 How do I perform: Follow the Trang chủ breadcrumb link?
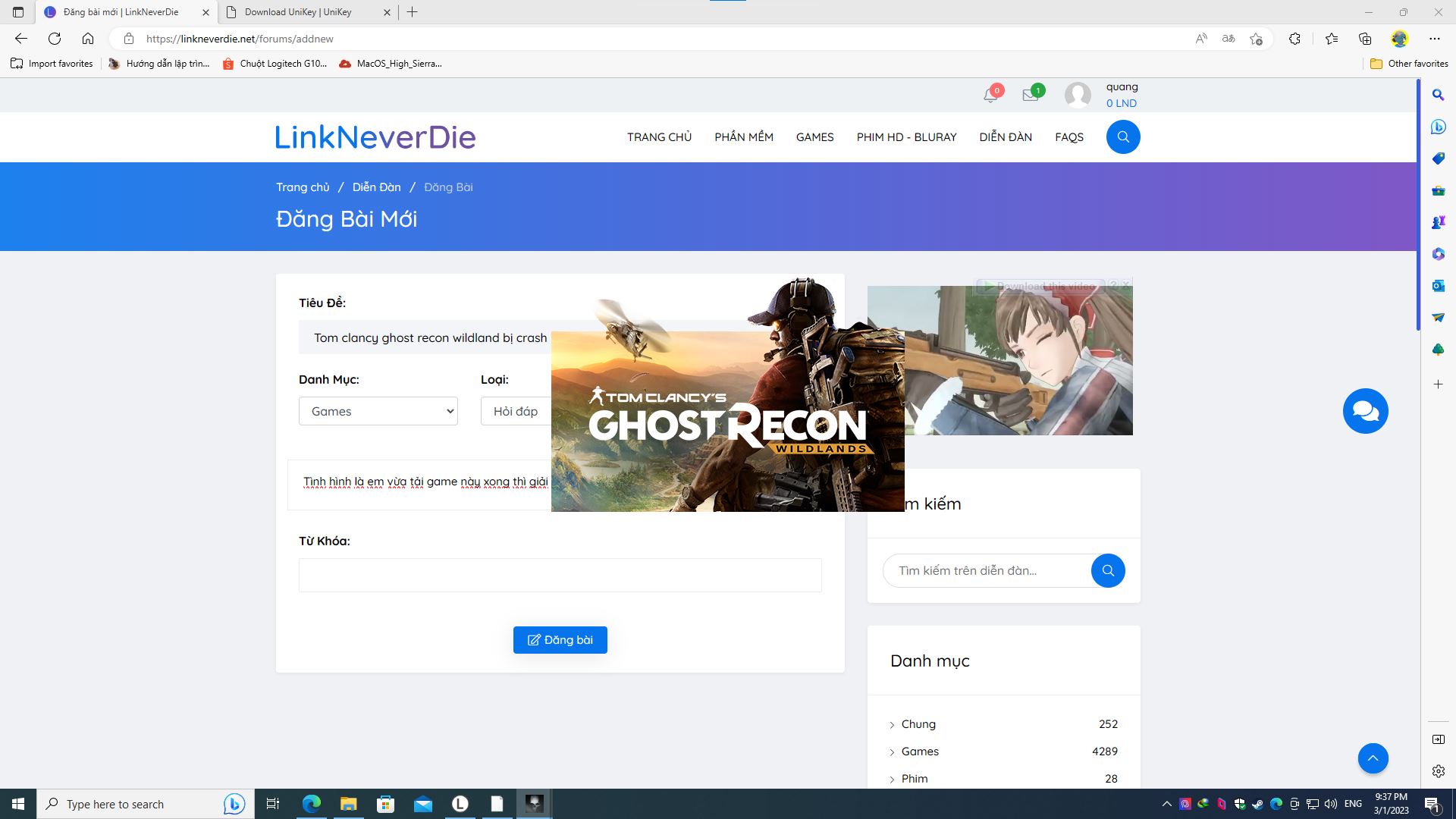303,187
